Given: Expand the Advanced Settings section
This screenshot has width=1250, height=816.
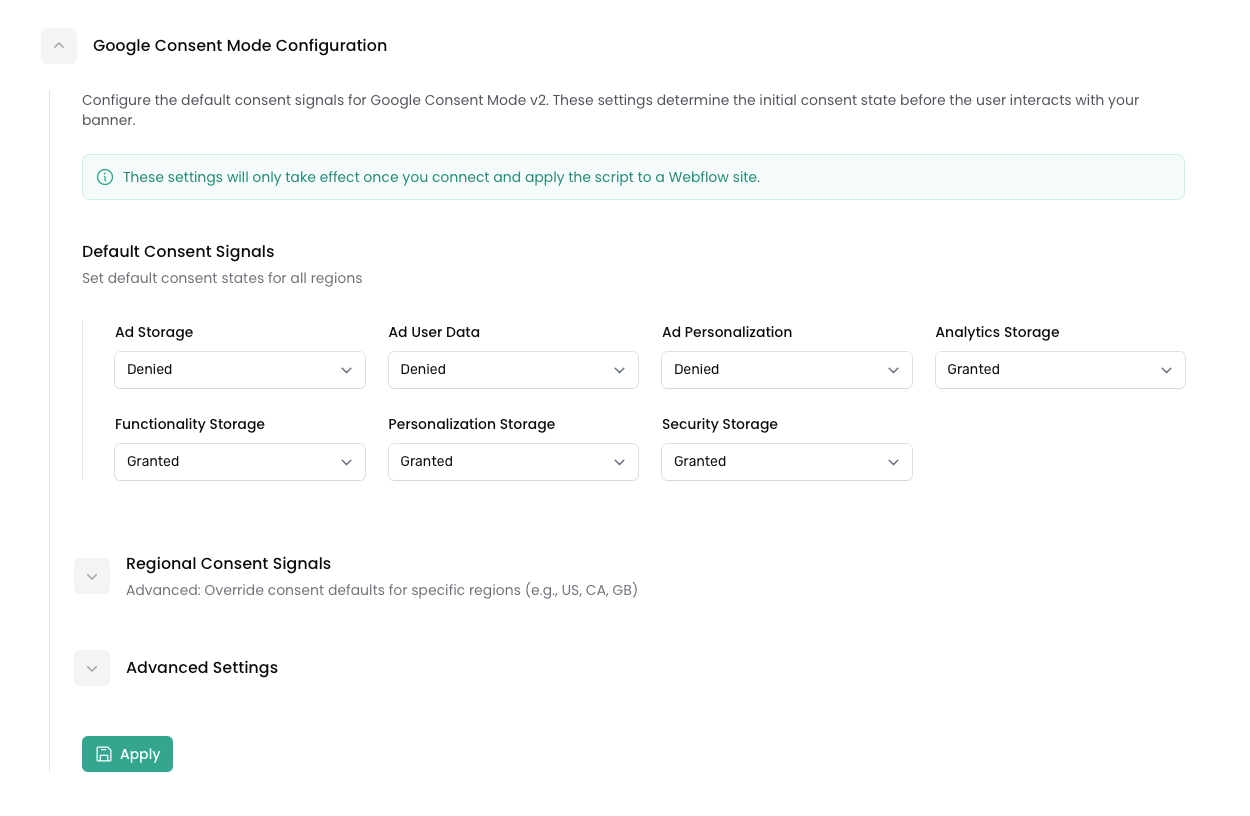Looking at the screenshot, I should 92,668.
